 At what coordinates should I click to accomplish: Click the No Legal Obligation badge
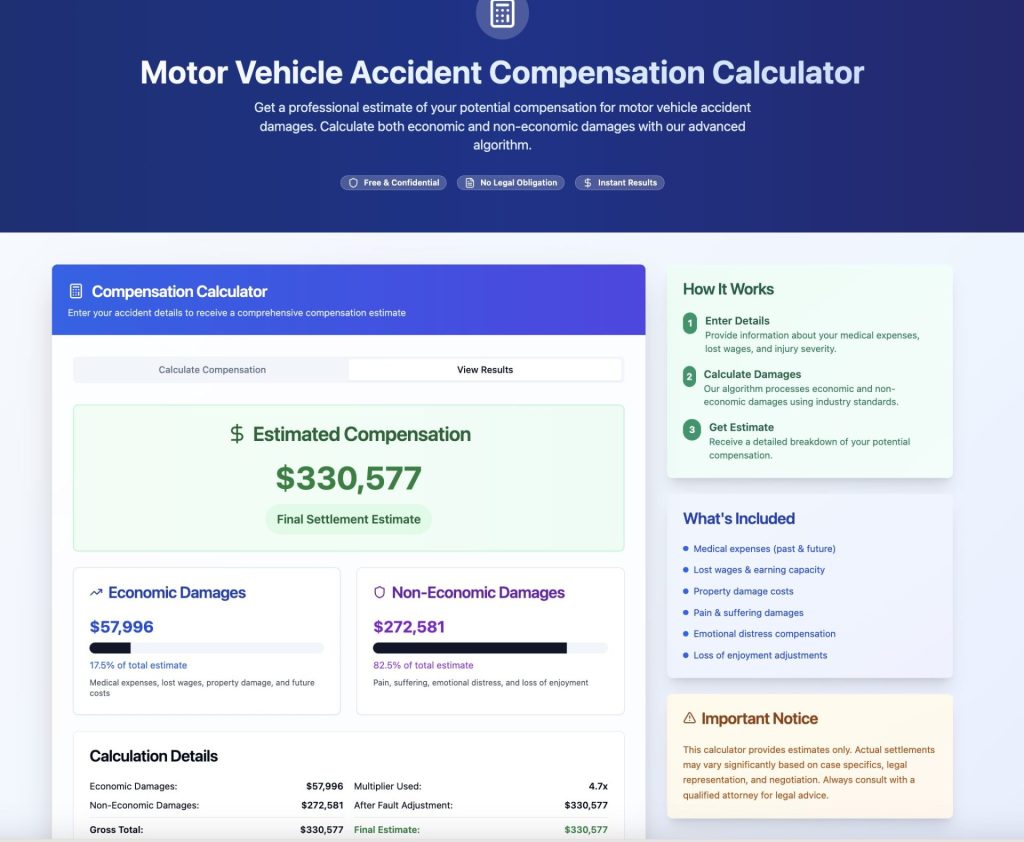click(x=511, y=183)
